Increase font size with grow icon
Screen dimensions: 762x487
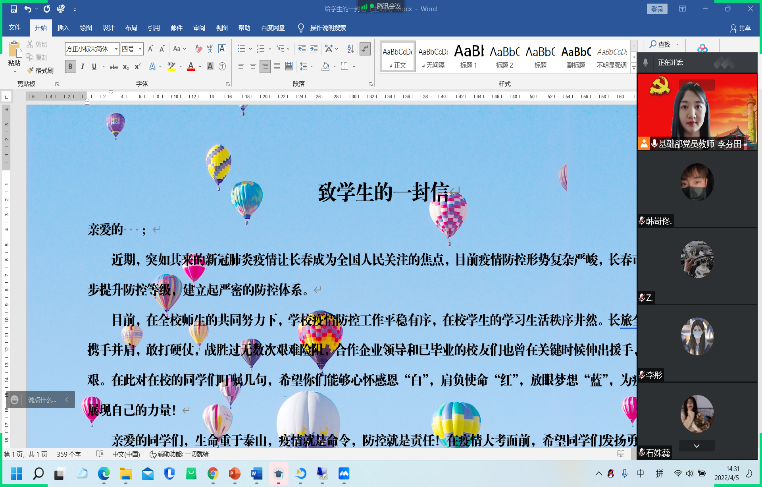click(x=151, y=49)
